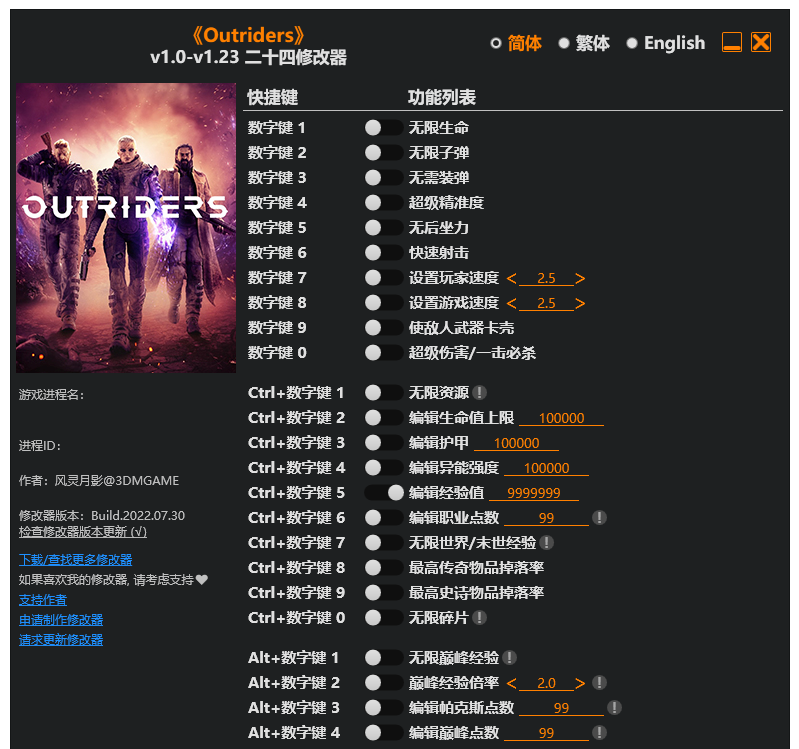Click the info icon beside 编辑巅峰点数
Viewport: 799px width, 749px height.
599,733
